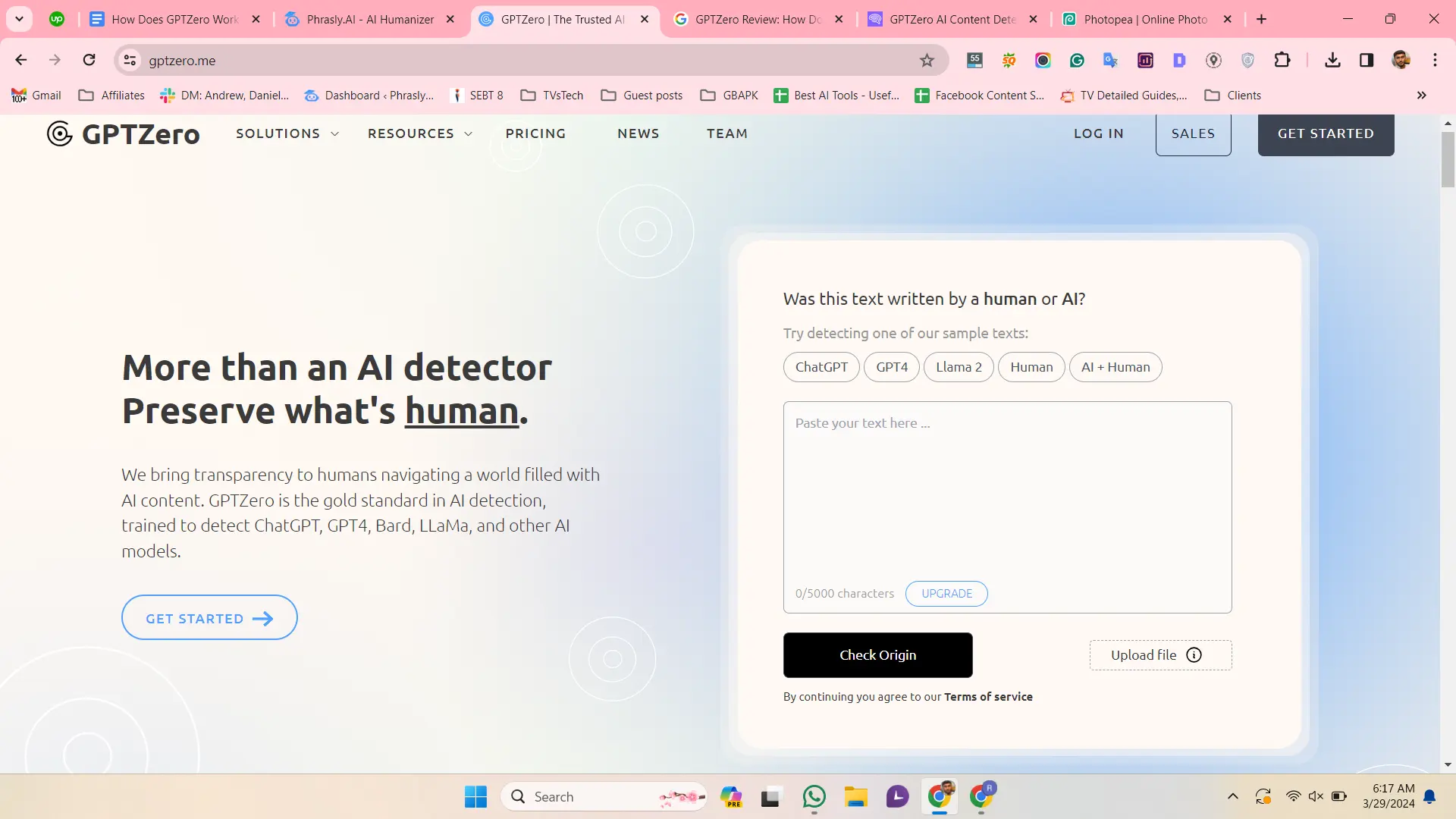Click the GPTZero logo icon
This screenshot has height=819, width=1456.
60,133
